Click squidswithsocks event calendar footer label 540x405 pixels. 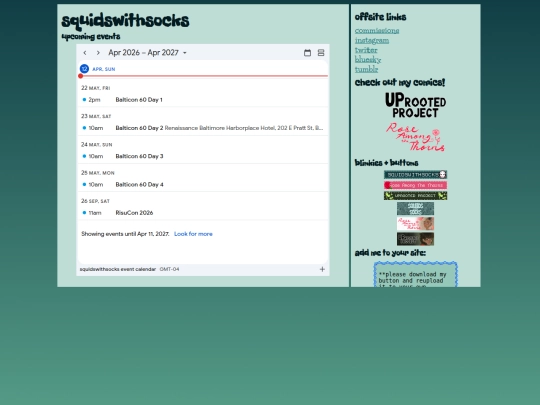coord(118,269)
